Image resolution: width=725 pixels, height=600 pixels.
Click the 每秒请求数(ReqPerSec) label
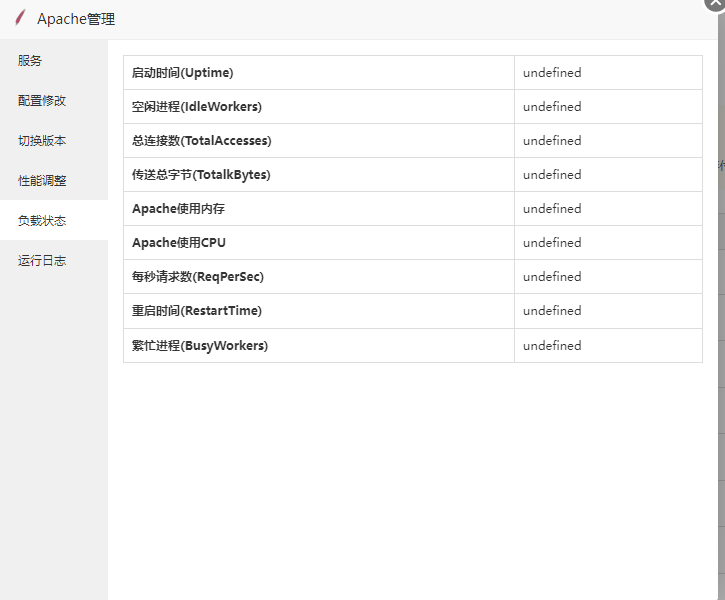coord(197,276)
